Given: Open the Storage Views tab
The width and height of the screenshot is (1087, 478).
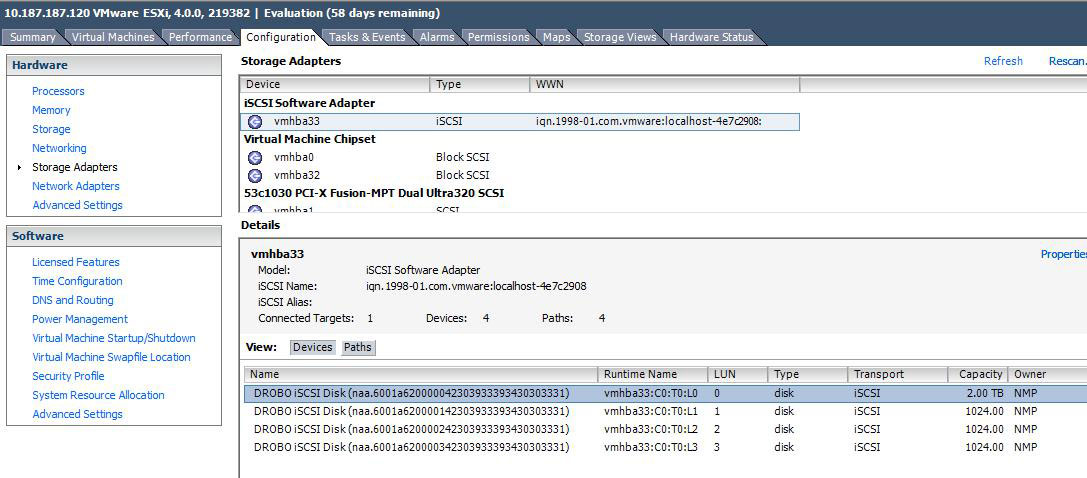Looking at the screenshot, I should (x=620, y=37).
